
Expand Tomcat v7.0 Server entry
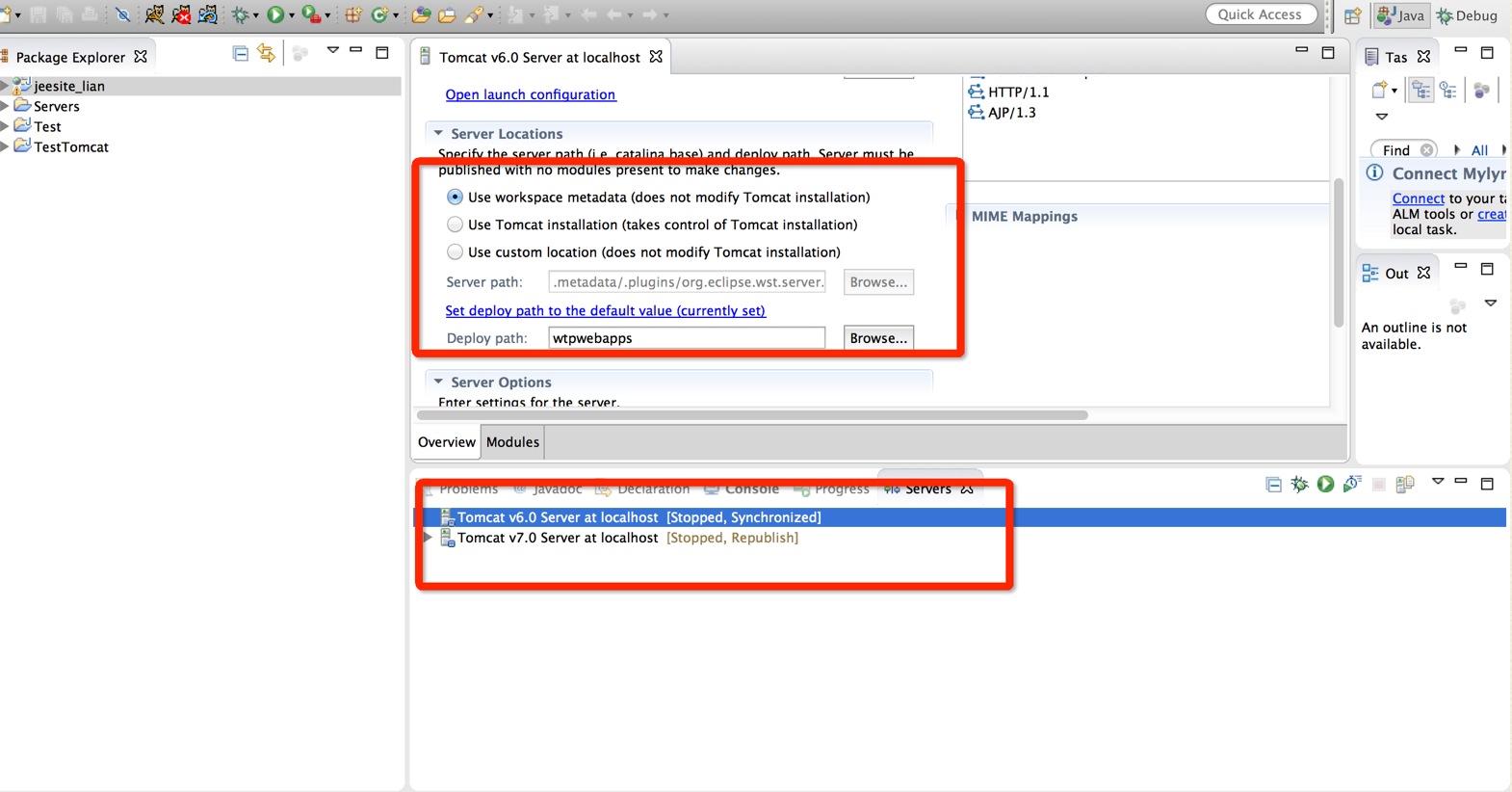[428, 538]
